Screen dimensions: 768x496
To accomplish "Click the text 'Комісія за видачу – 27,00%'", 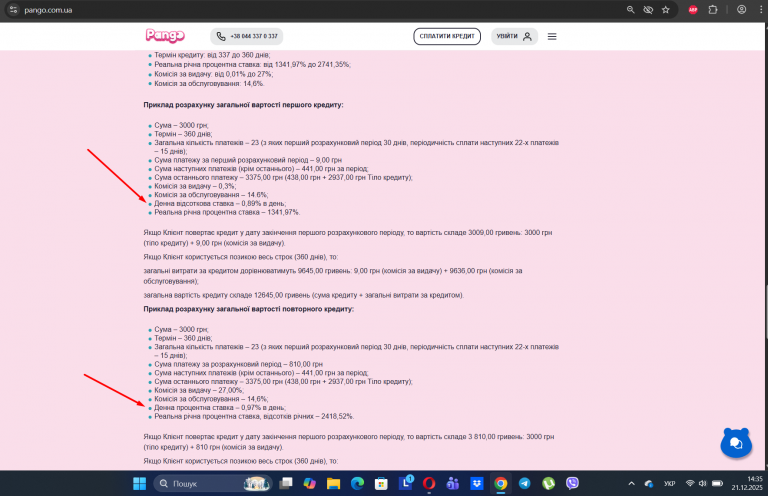I will [198, 391].
